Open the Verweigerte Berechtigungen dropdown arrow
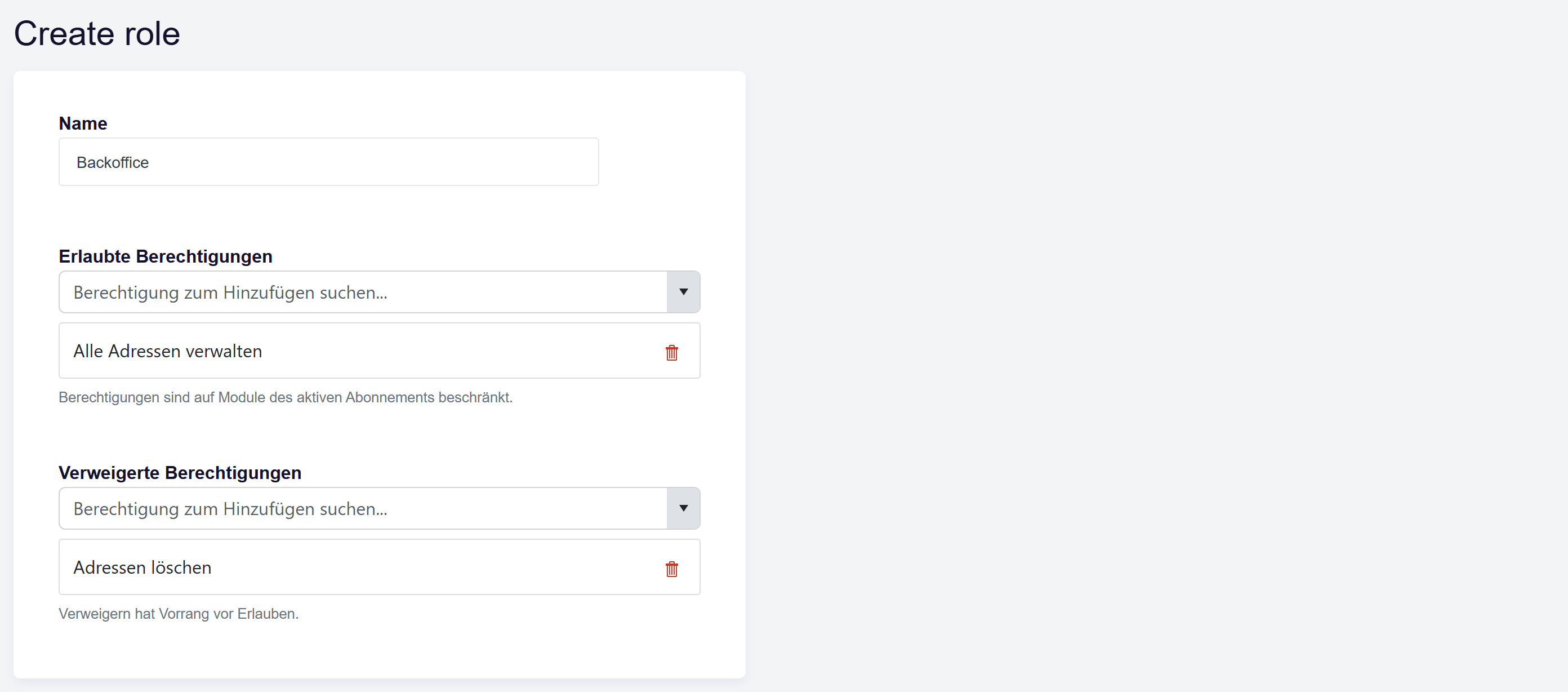This screenshot has width=1568, height=692. coord(683,508)
